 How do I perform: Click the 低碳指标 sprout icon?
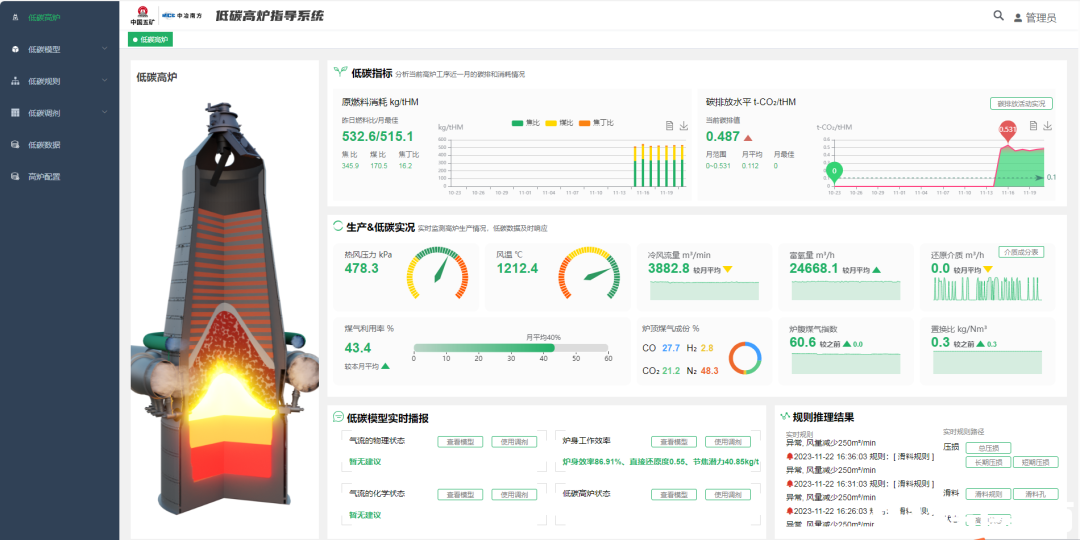[x=340, y=72]
